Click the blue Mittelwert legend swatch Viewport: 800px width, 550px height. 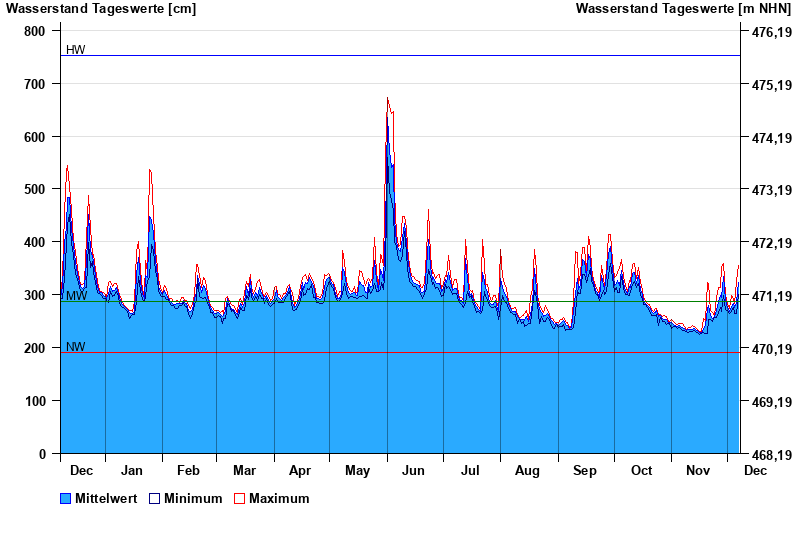pyautogui.click(x=66, y=498)
